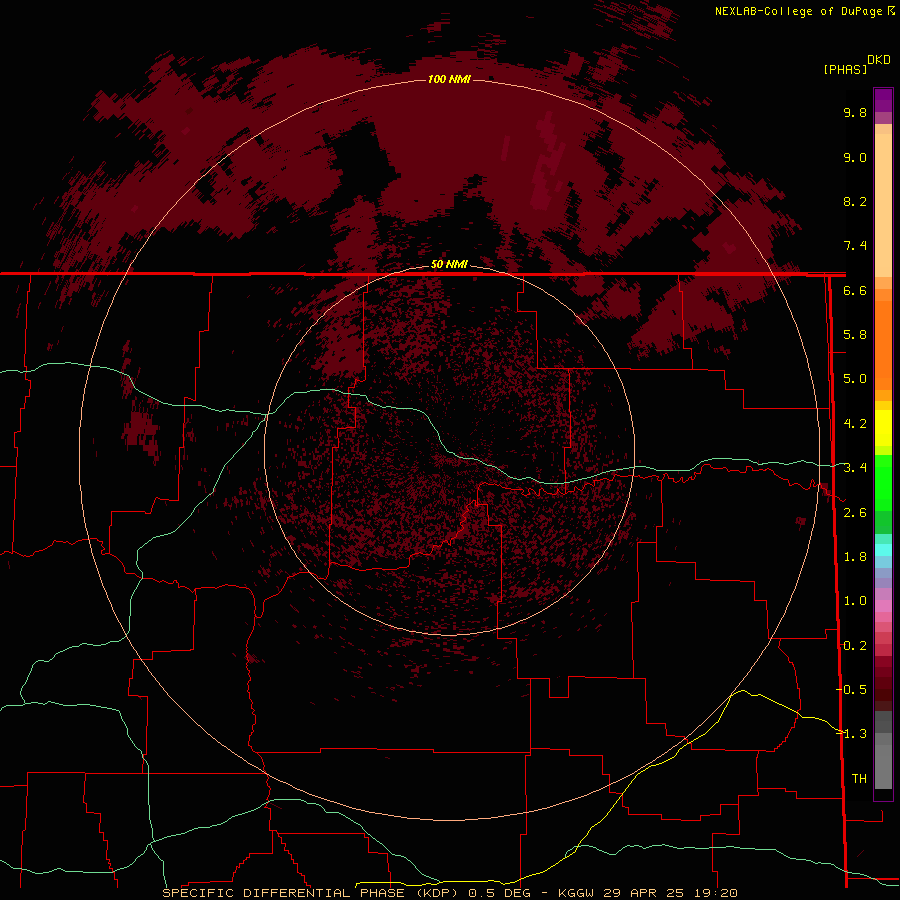
Task: Select the 0.2 value on the color scale
Action: (855, 646)
